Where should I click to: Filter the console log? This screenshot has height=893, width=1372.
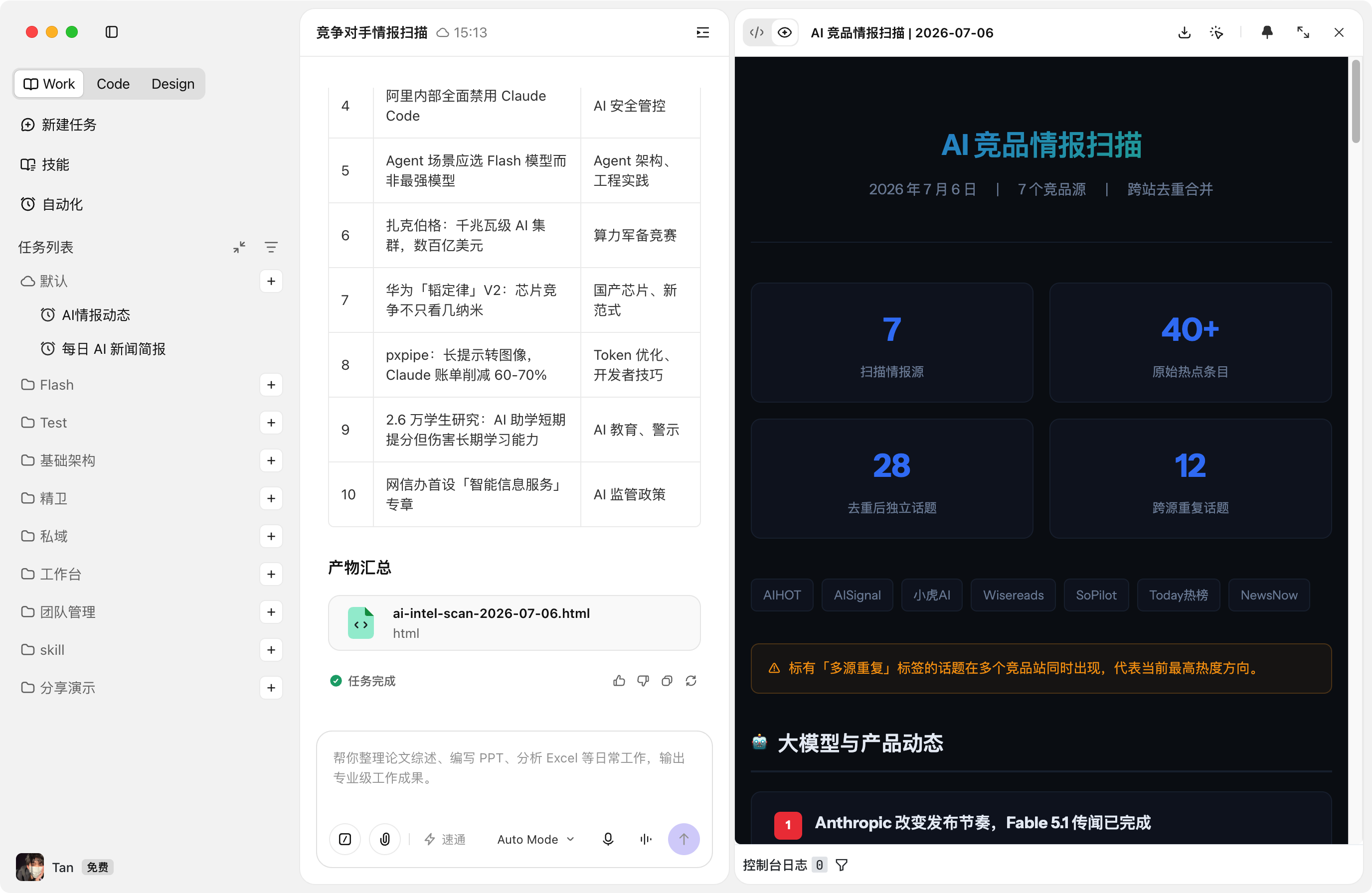842,865
